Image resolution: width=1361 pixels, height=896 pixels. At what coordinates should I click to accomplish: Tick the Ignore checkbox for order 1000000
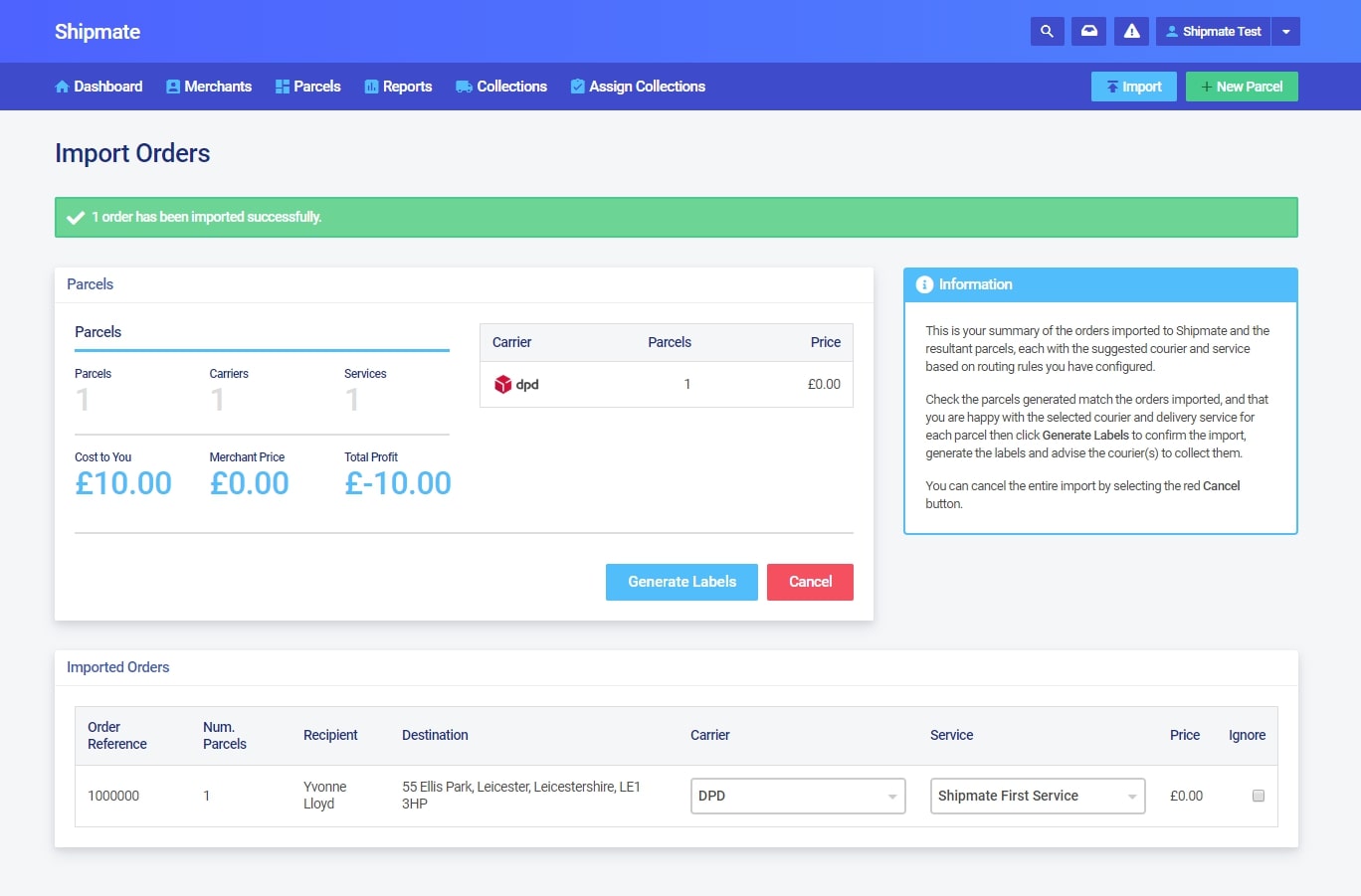pyautogui.click(x=1258, y=796)
